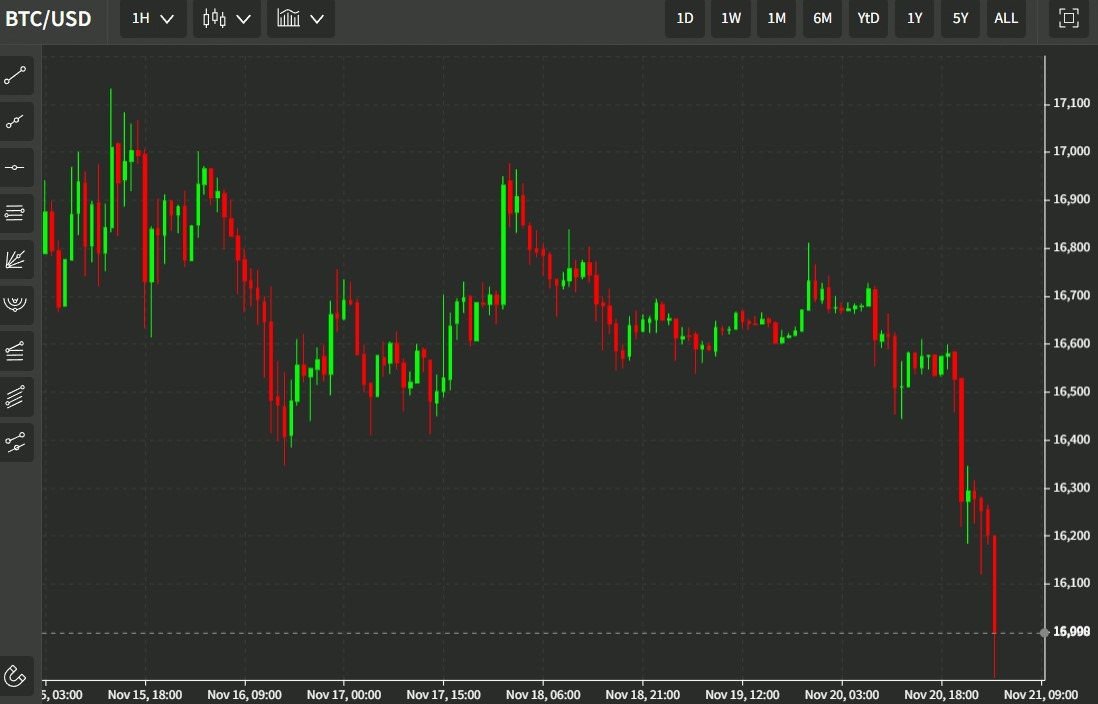The width and height of the screenshot is (1098, 704).
Task: Switch to the 6M time range
Action: [822, 18]
